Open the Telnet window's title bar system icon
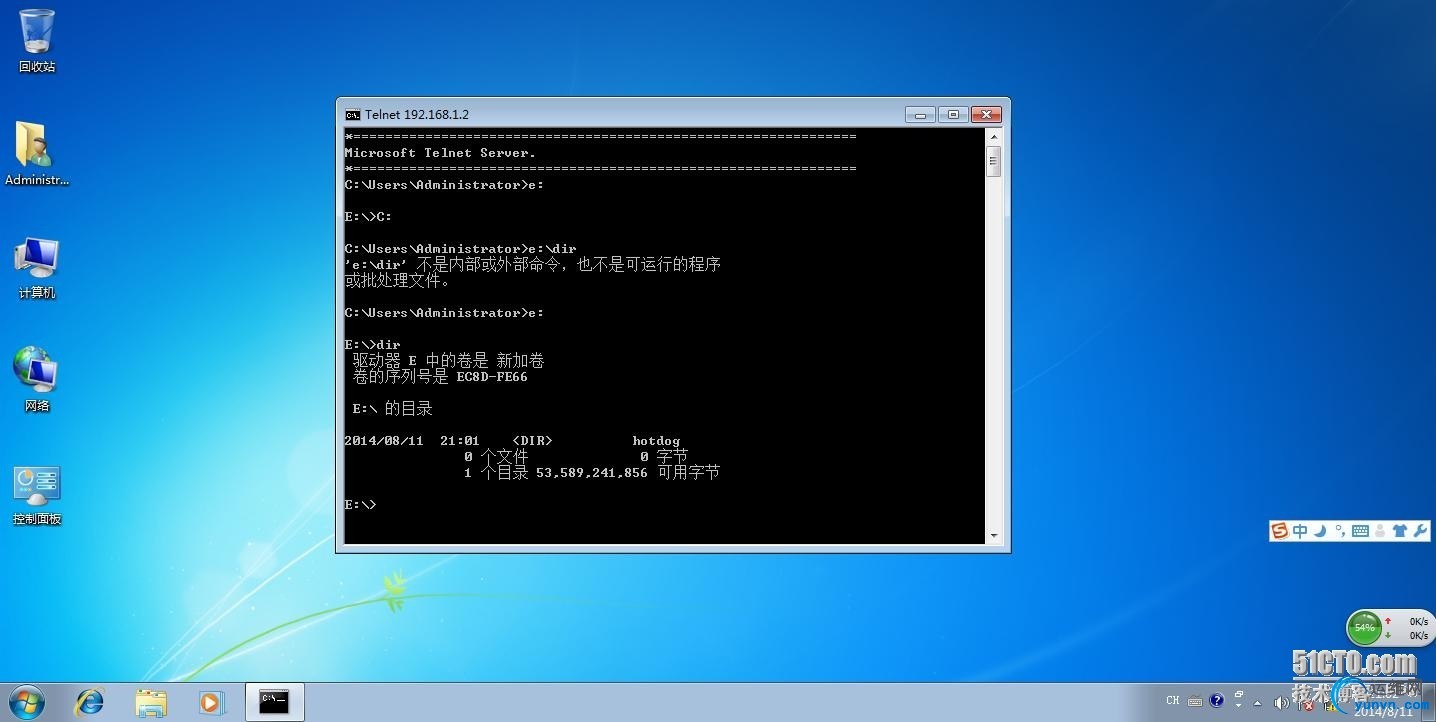Screen dimensions: 1436x722 tap(352, 115)
